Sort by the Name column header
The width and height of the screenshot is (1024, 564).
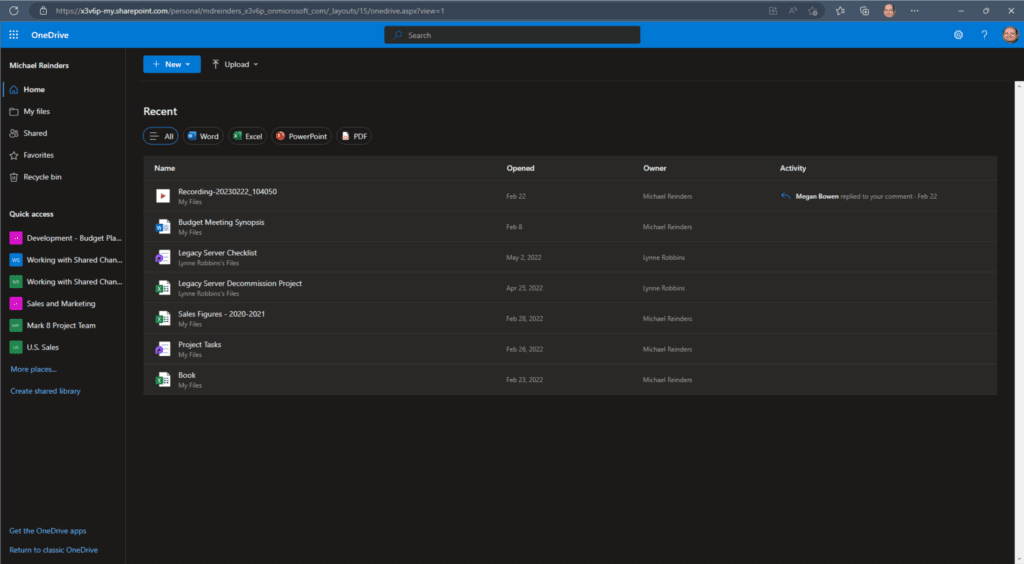(x=165, y=168)
